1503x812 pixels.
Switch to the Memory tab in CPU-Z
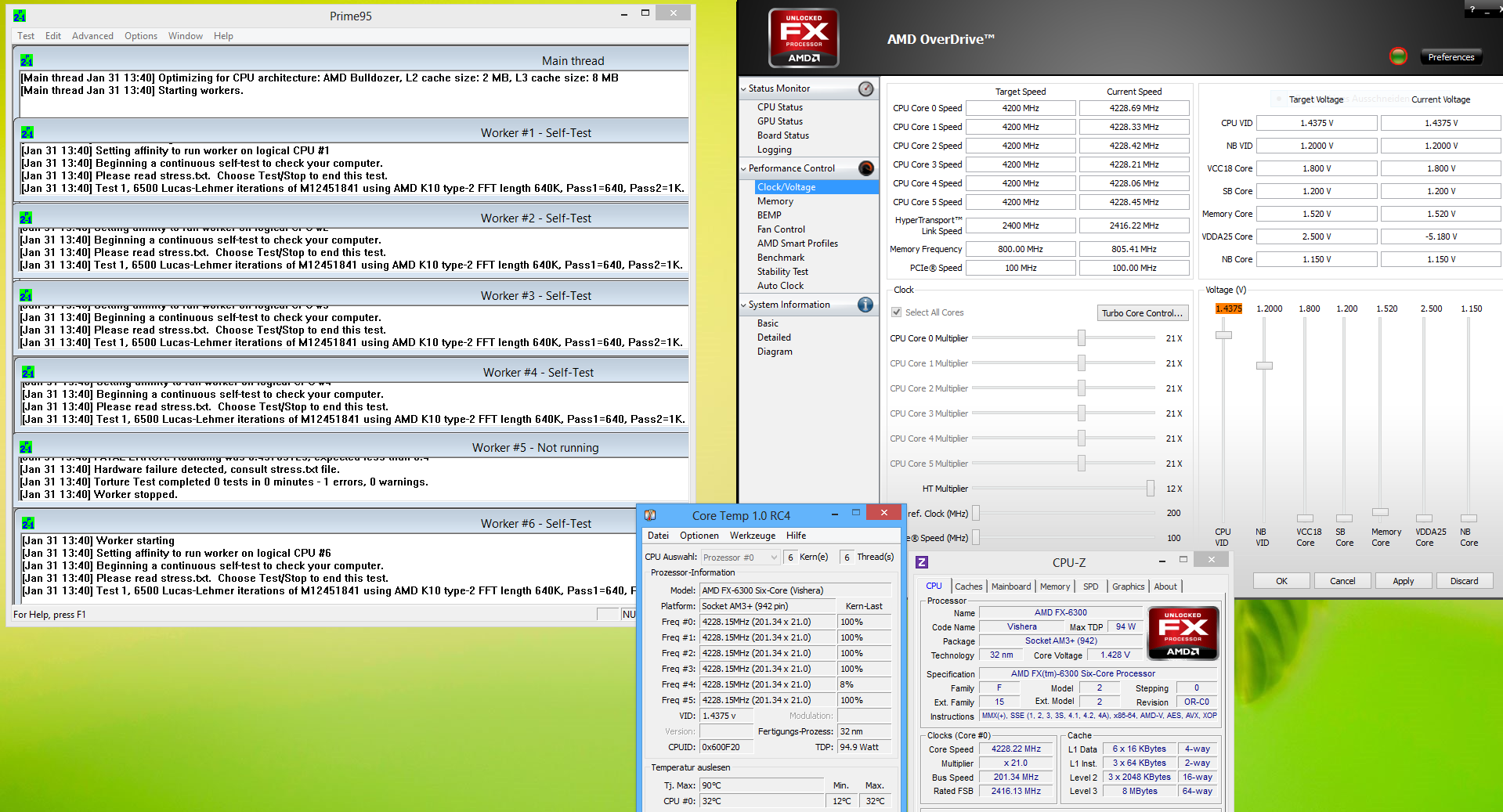coord(1055,586)
